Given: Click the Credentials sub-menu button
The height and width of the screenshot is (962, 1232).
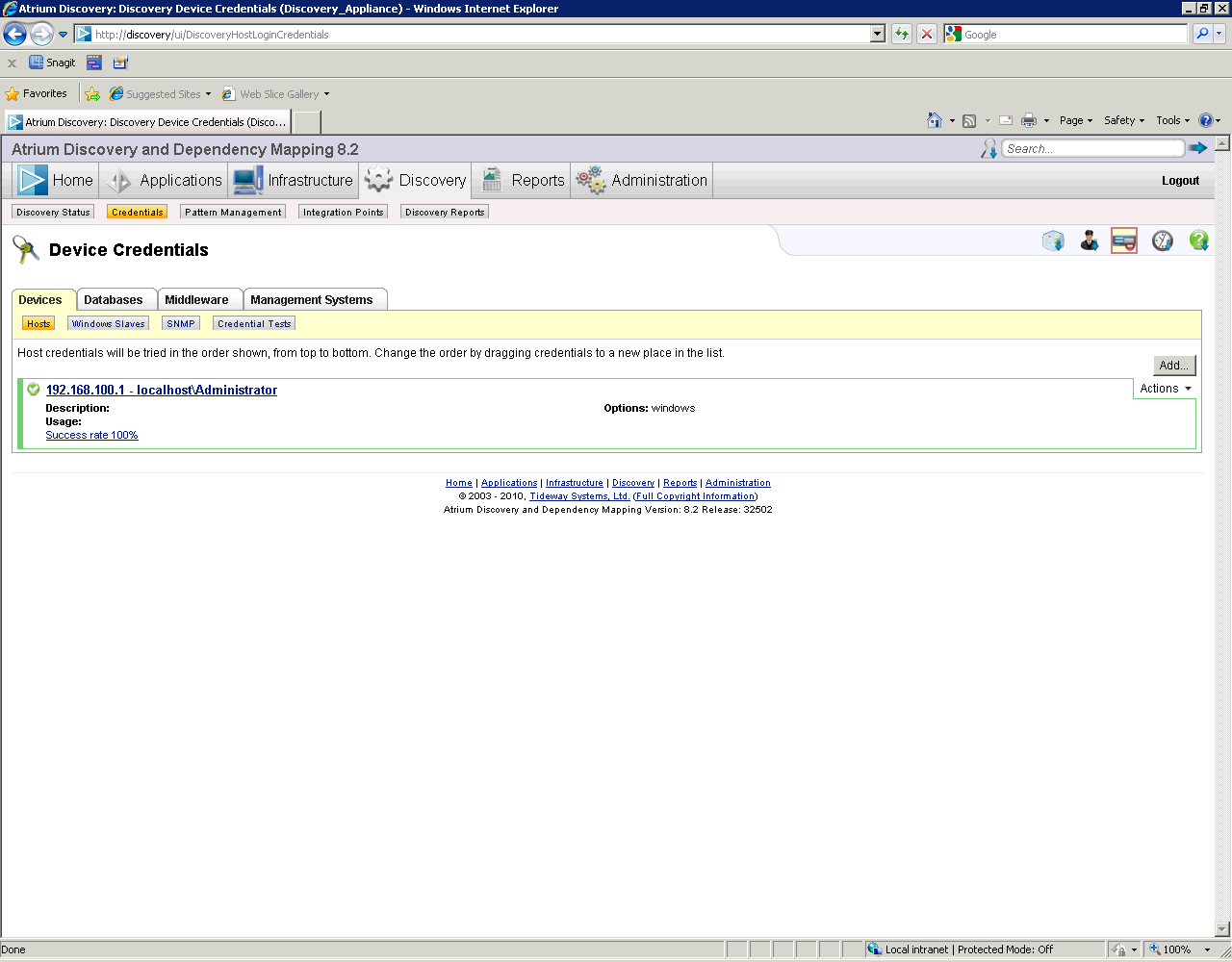Looking at the screenshot, I should [137, 212].
